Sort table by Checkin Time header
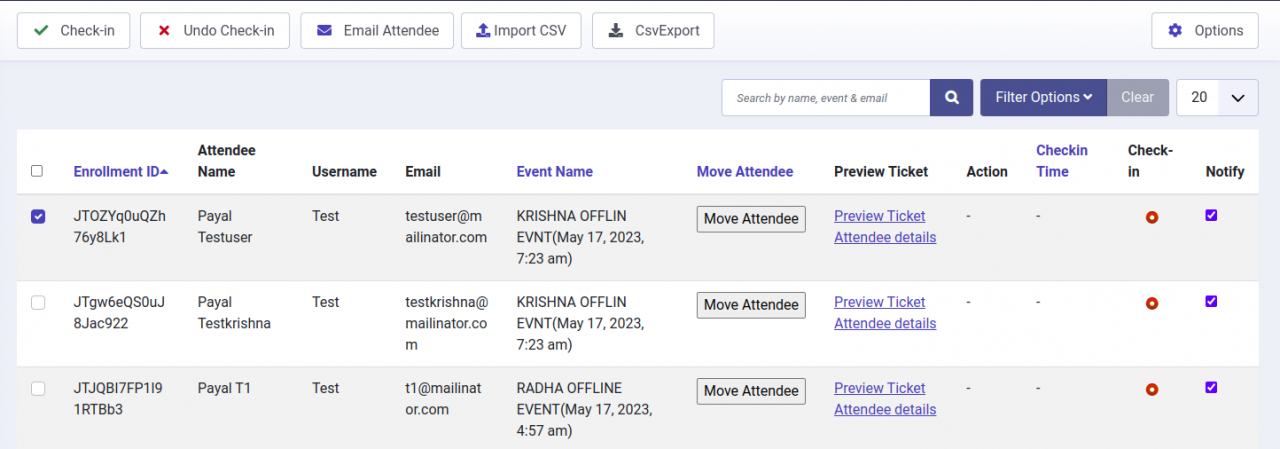This screenshot has width=1280, height=449. pos(1061,161)
